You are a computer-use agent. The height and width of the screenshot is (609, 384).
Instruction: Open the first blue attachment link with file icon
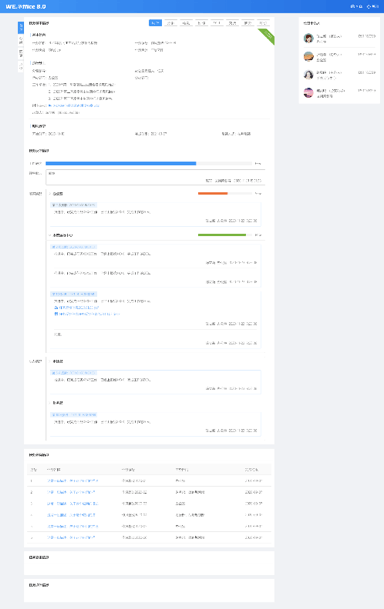point(76,308)
